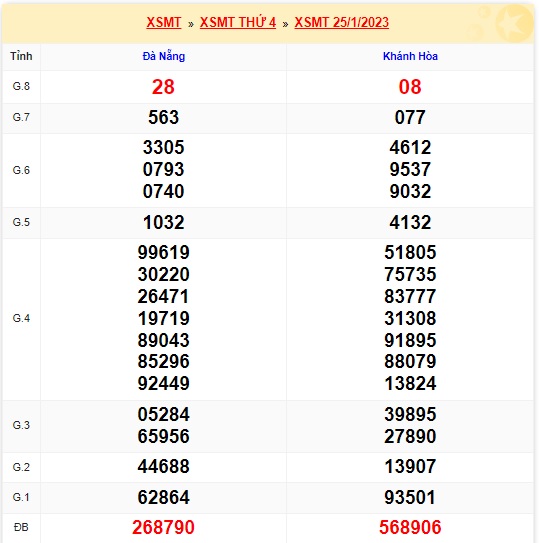Select Đà Nẵng G.8 number 28
Image resolution: width=539 pixels, height=543 pixels.
tap(163, 87)
